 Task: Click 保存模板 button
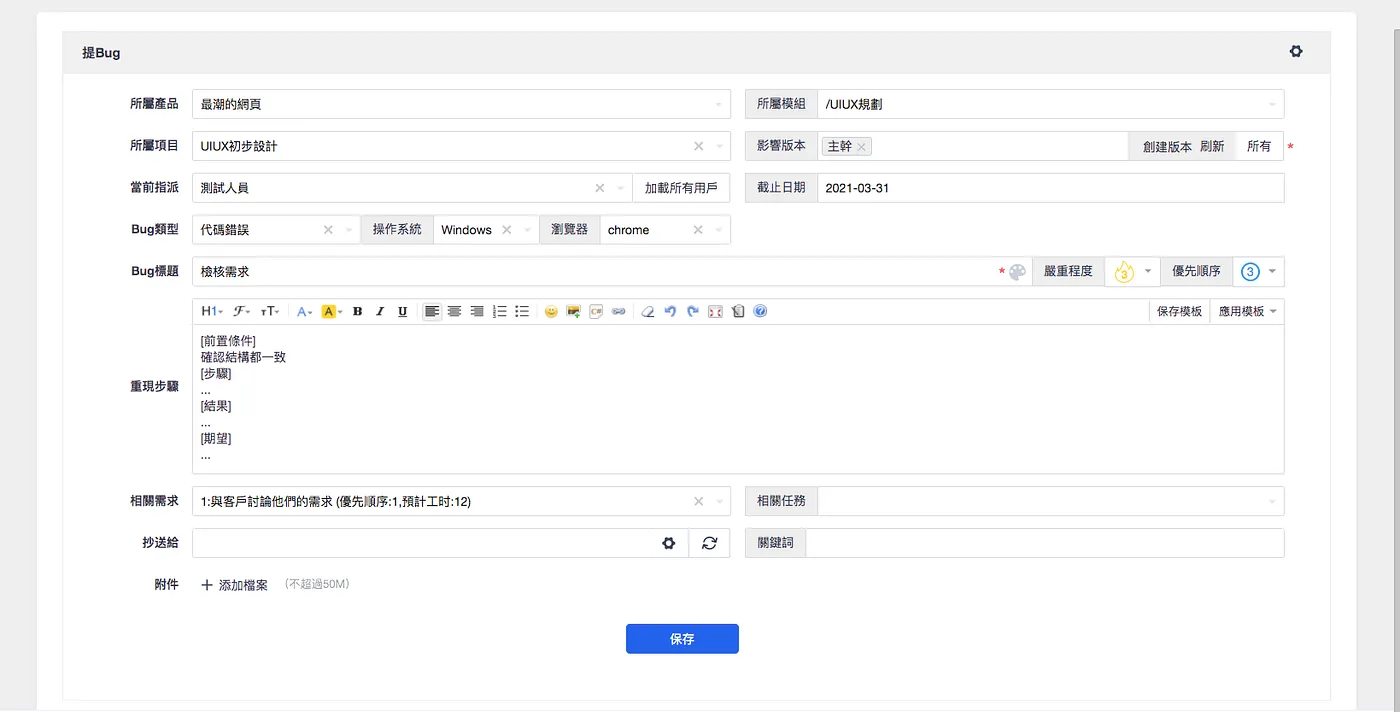point(1179,312)
